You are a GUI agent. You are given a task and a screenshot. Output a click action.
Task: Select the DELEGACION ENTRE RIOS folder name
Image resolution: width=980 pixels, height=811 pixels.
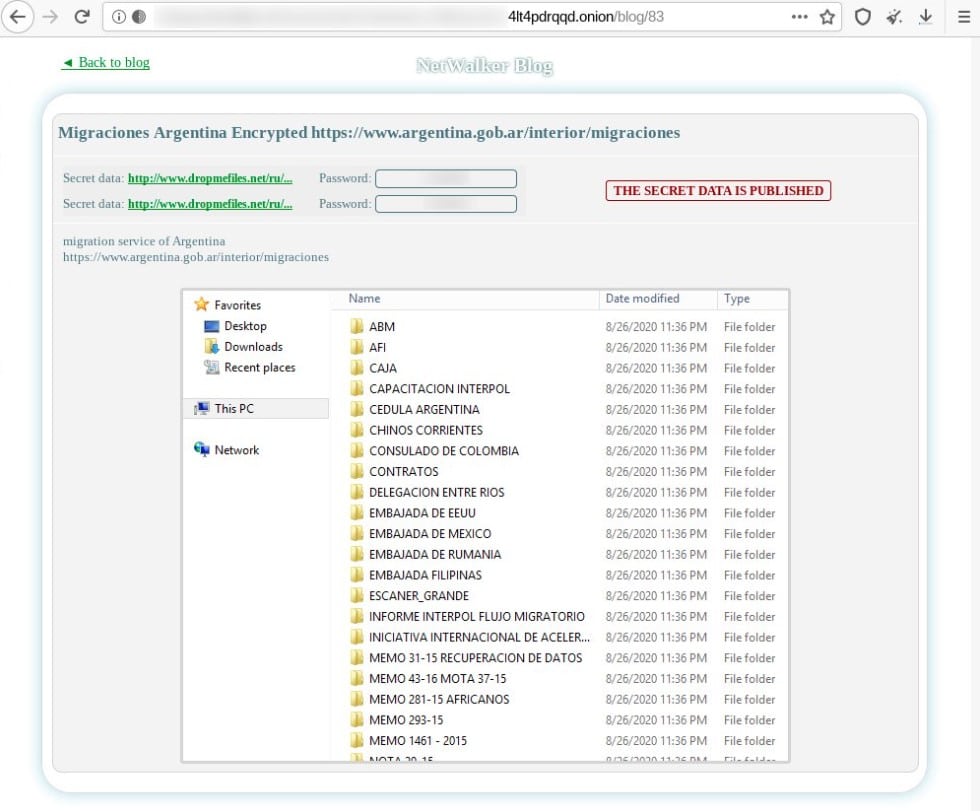[436, 492]
